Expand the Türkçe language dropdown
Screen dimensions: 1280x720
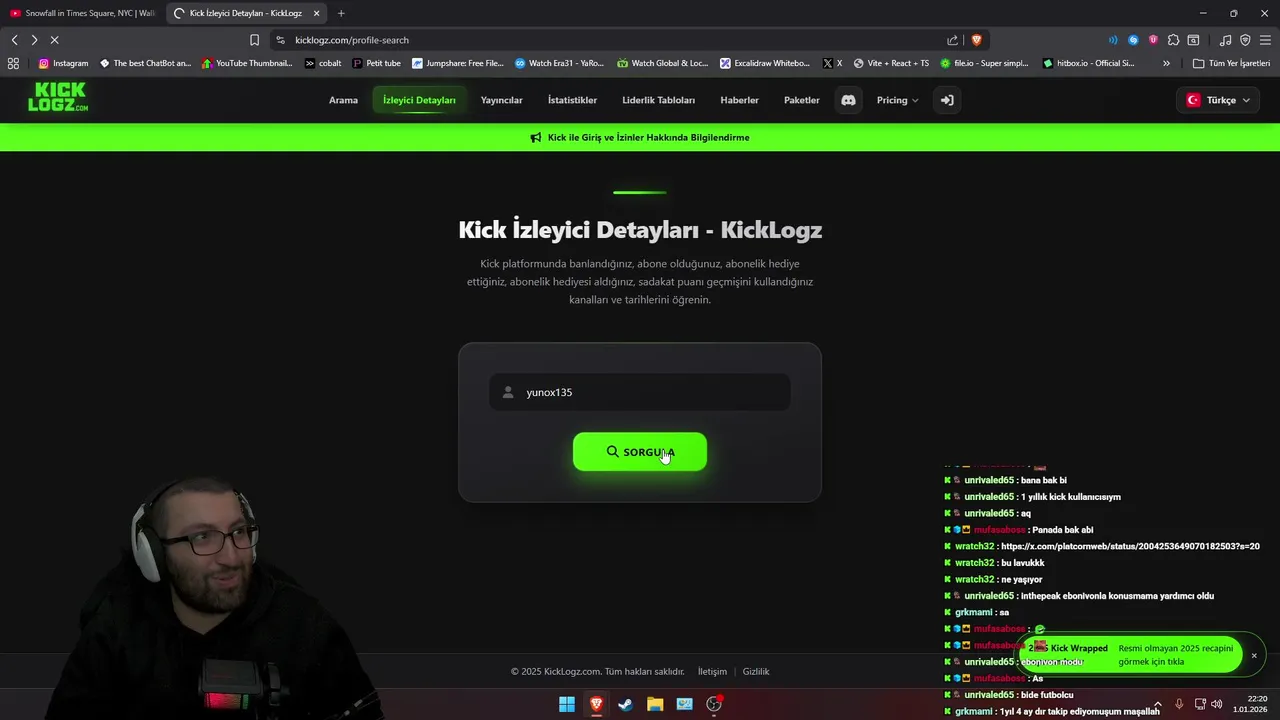tap(1218, 100)
